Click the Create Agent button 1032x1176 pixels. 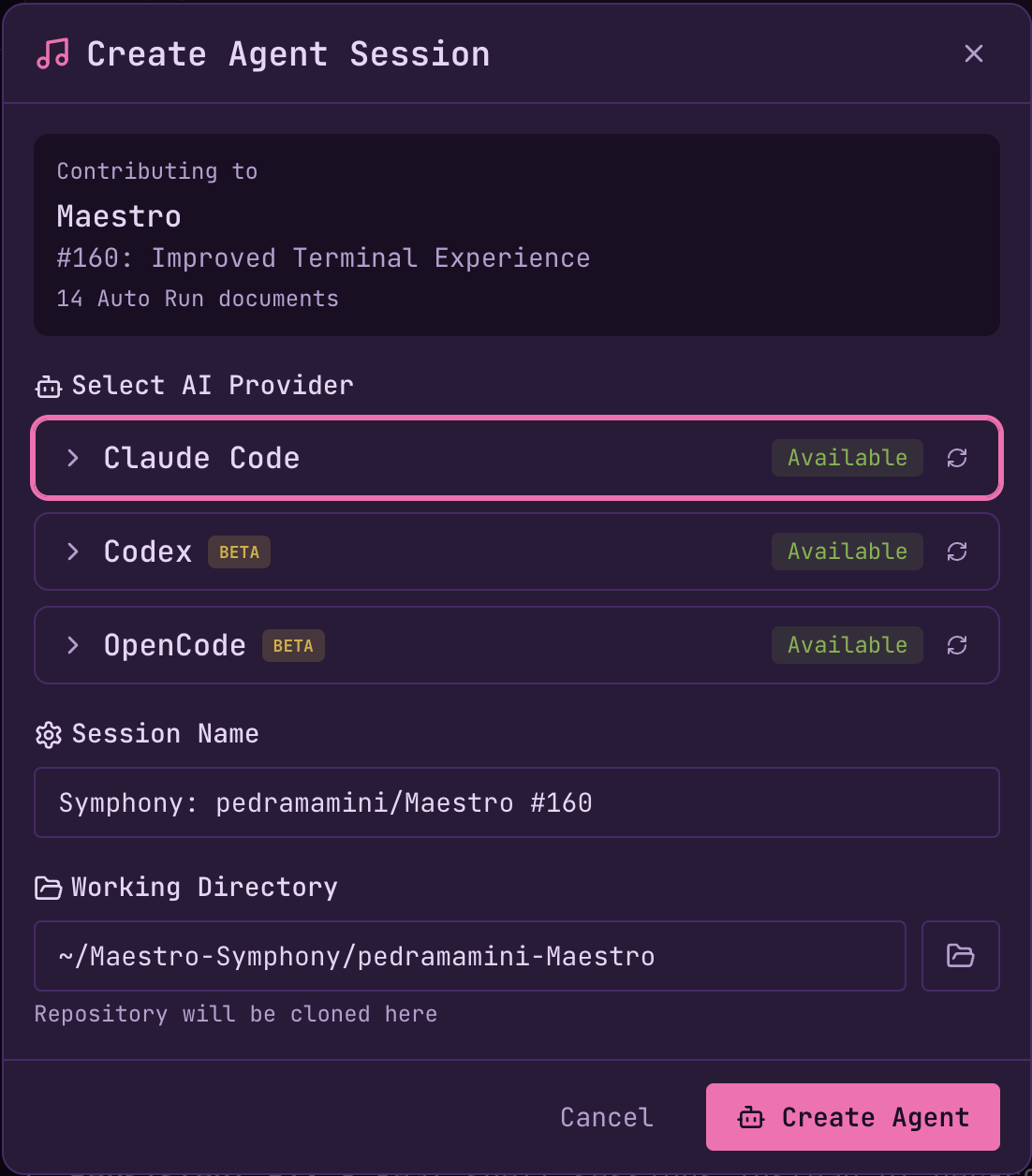(852, 1116)
